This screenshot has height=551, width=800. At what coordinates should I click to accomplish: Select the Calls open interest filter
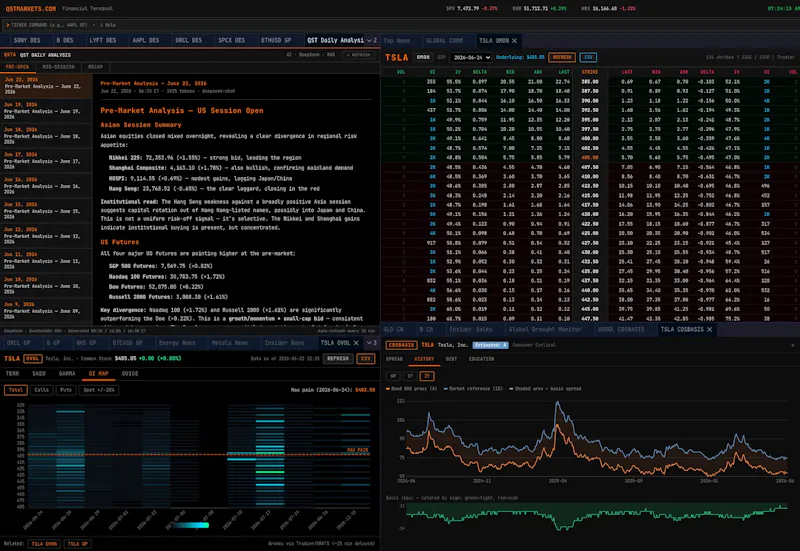41,390
